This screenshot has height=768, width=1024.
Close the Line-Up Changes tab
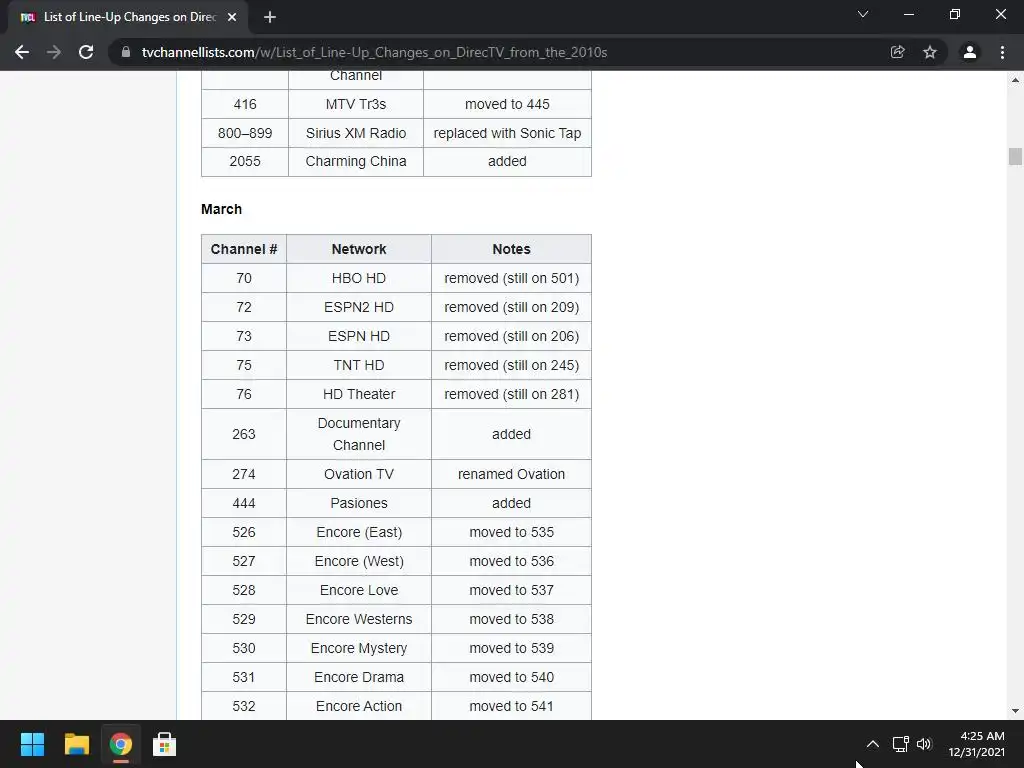pyautogui.click(x=232, y=18)
